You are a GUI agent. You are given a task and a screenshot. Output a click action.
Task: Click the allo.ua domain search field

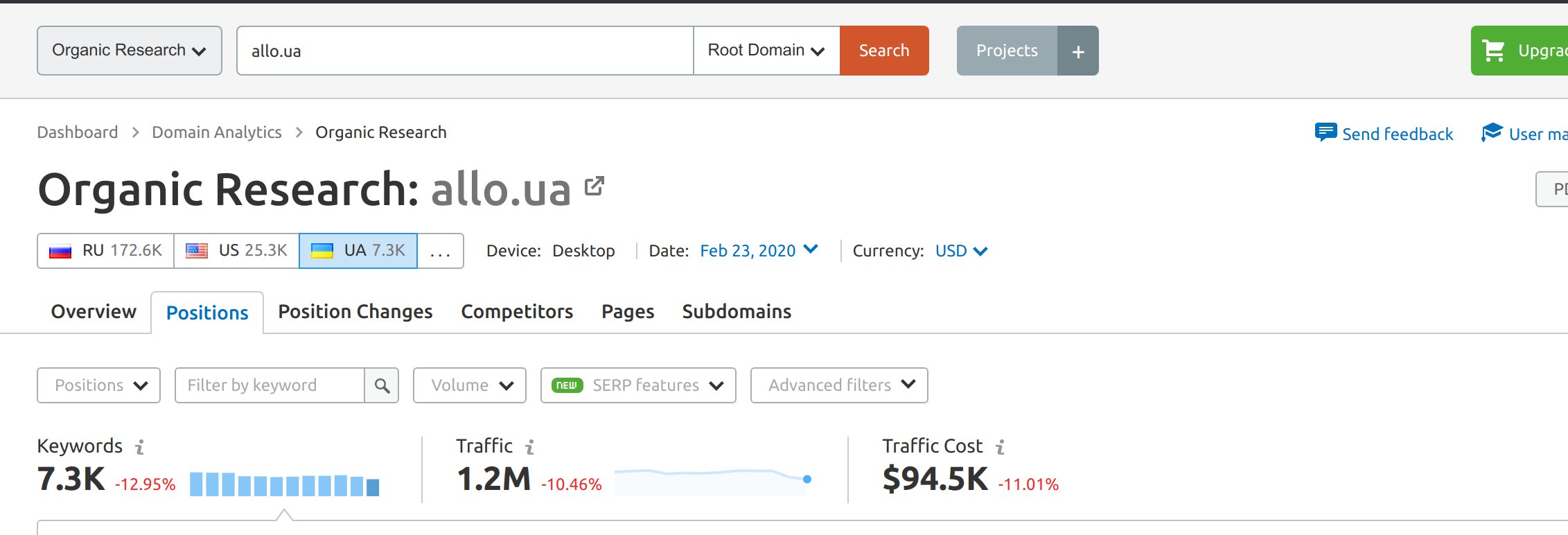click(x=465, y=51)
